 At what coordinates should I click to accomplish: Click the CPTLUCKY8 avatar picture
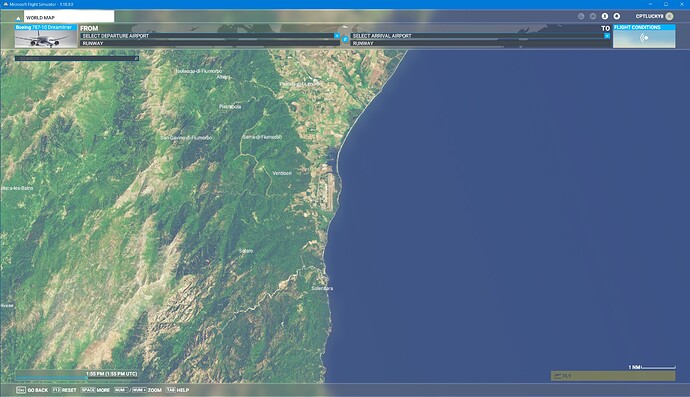tap(669, 16)
